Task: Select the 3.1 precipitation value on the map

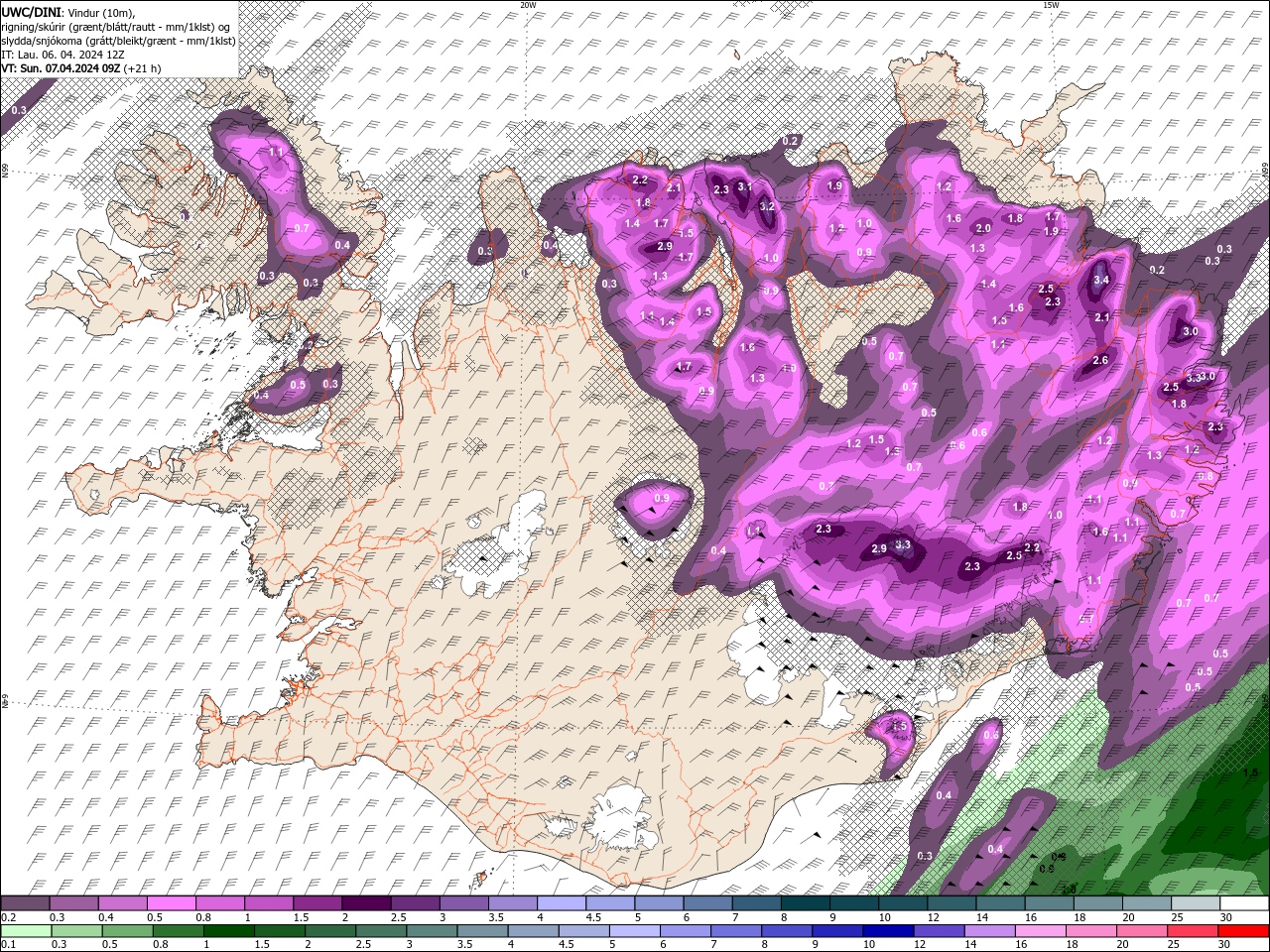Action: [745, 186]
